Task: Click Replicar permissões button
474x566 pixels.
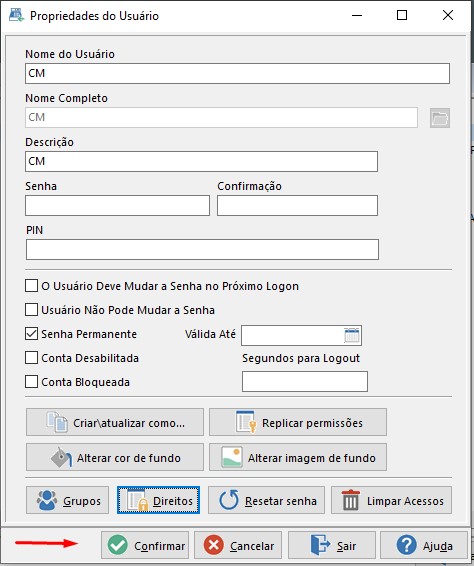Action: tap(298, 422)
